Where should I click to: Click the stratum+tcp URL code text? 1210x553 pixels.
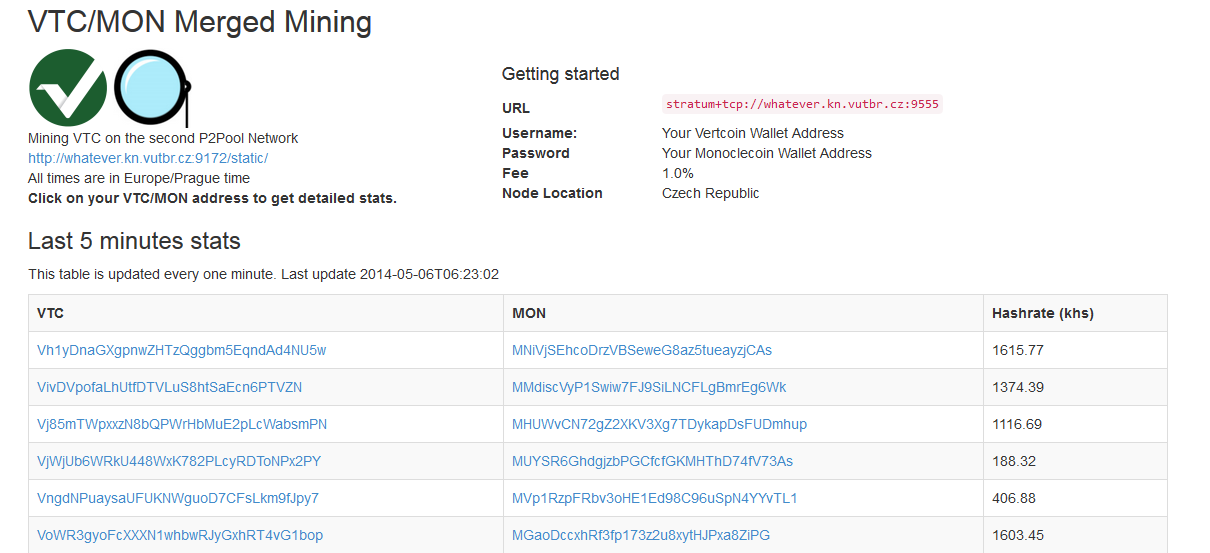click(803, 104)
